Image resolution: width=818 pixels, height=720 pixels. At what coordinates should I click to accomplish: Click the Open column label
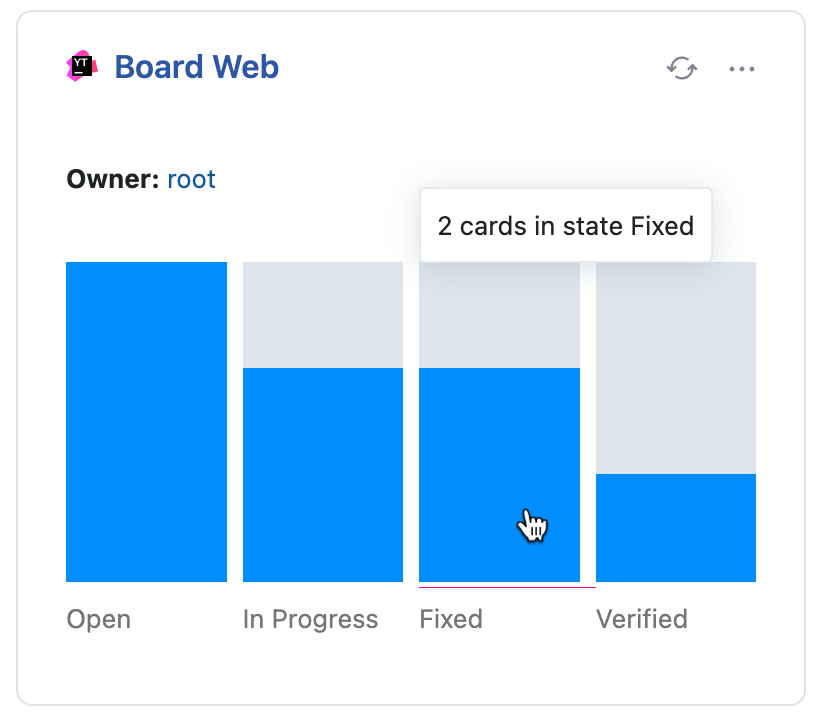coord(98,619)
